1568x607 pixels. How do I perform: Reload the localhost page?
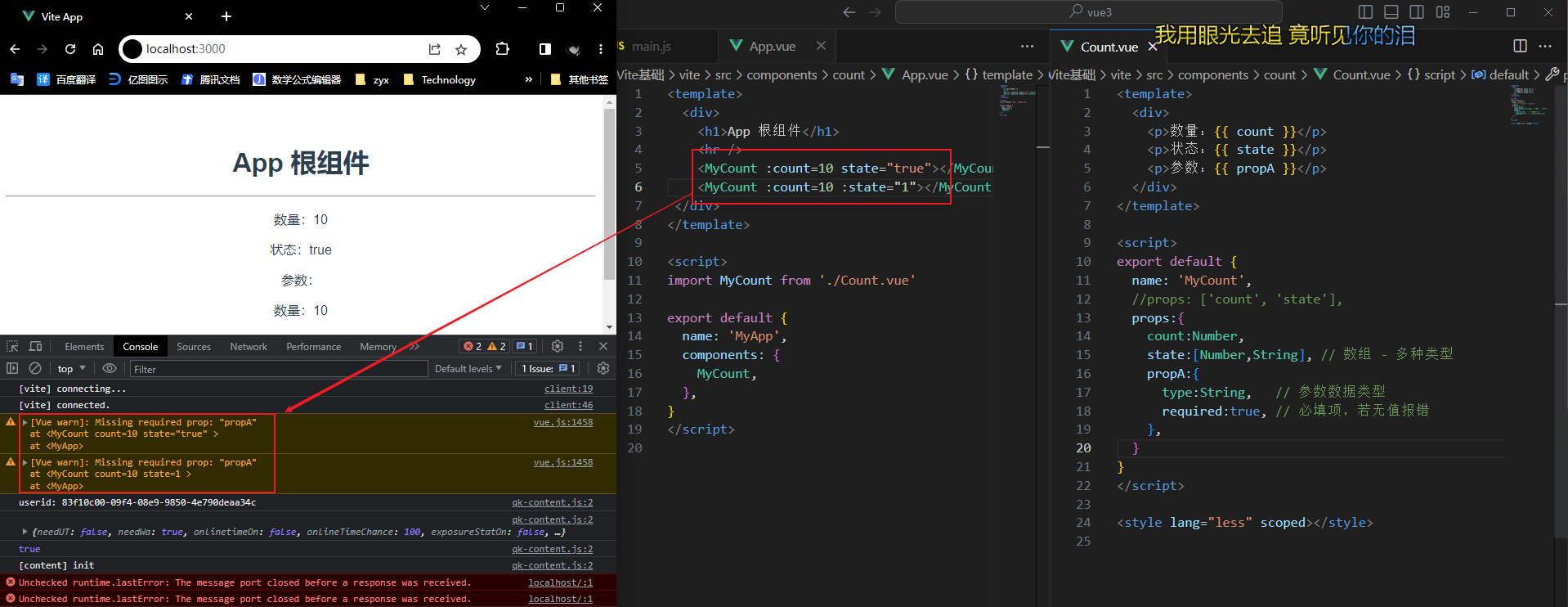(70, 49)
